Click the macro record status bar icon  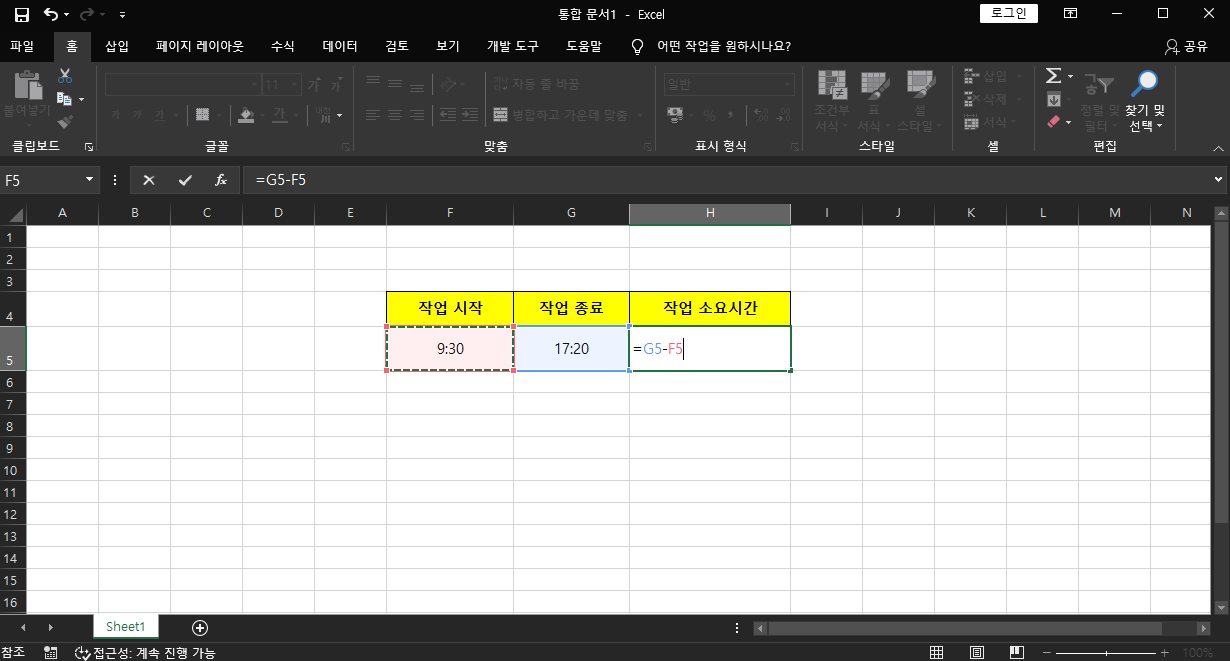point(50,653)
